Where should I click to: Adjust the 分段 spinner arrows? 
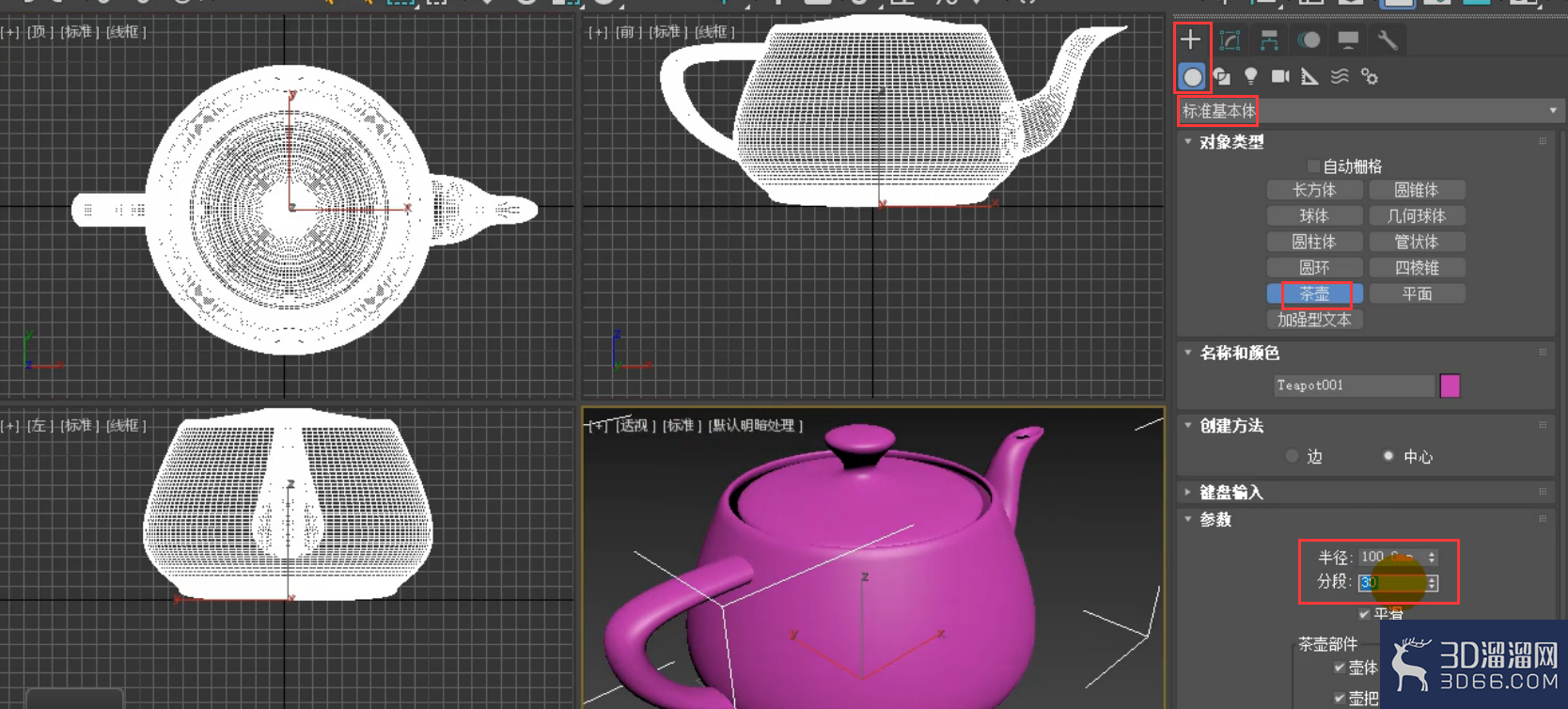(1432, 583)
